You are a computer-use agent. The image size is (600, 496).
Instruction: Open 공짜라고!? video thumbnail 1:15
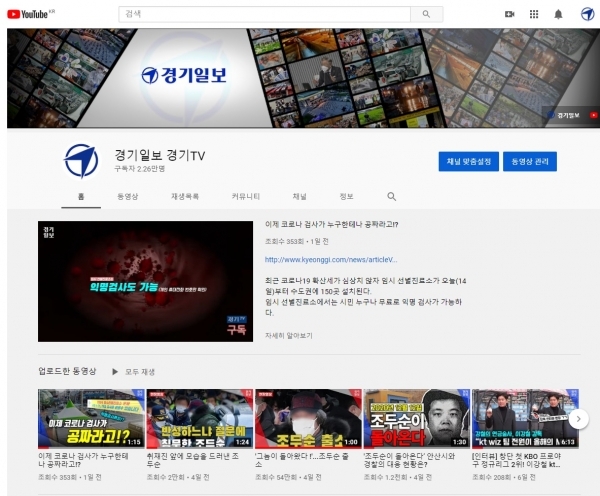pos(91,419)
